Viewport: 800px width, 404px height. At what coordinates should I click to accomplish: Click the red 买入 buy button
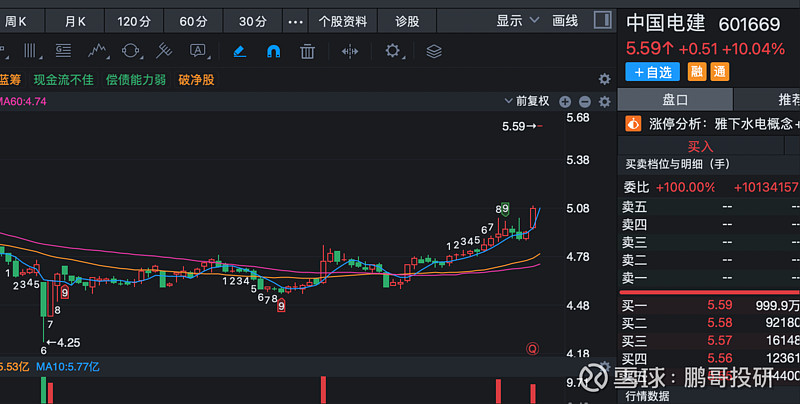point(700,146)
